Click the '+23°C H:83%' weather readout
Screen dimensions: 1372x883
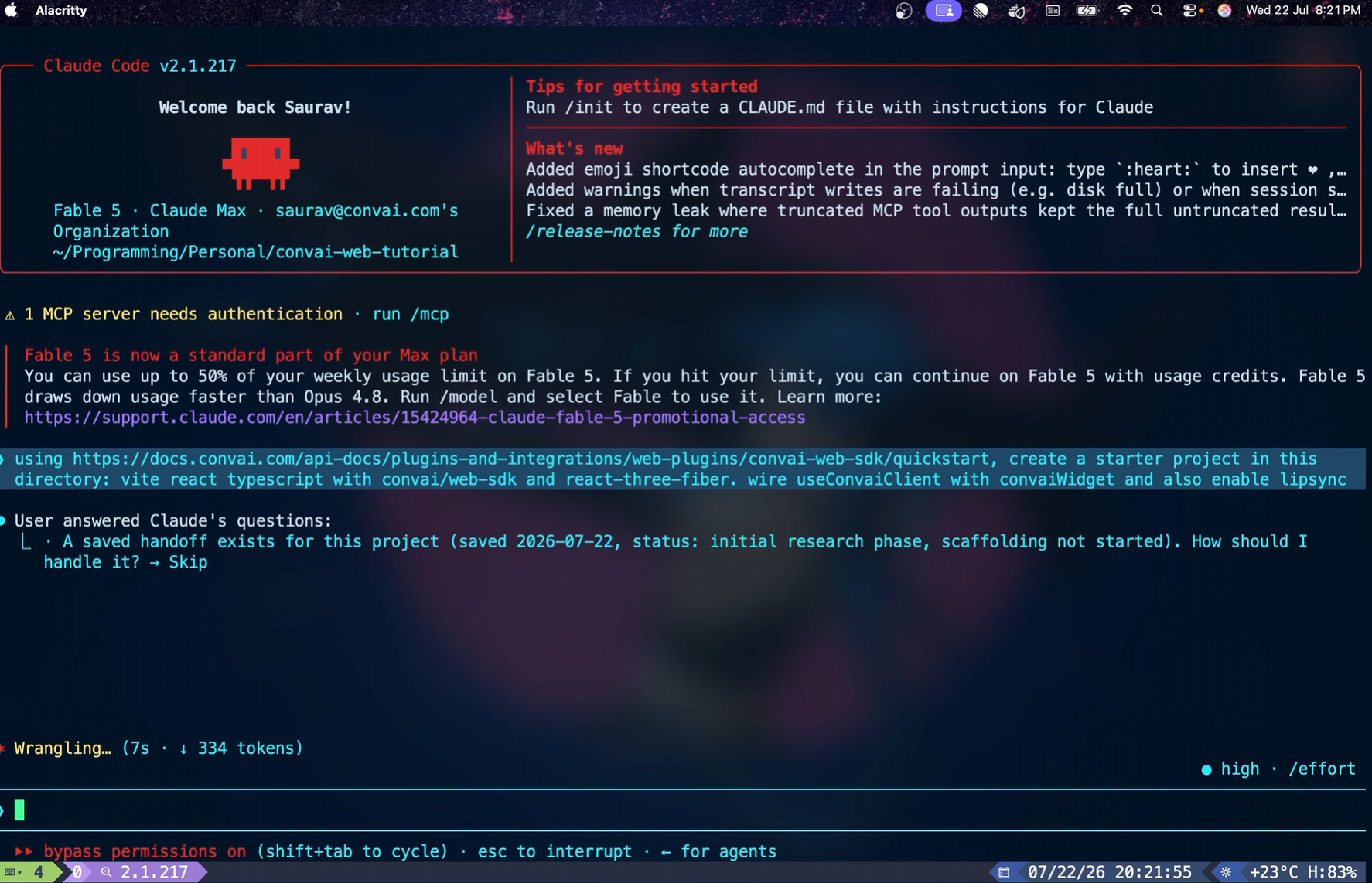coord(1303,872)
